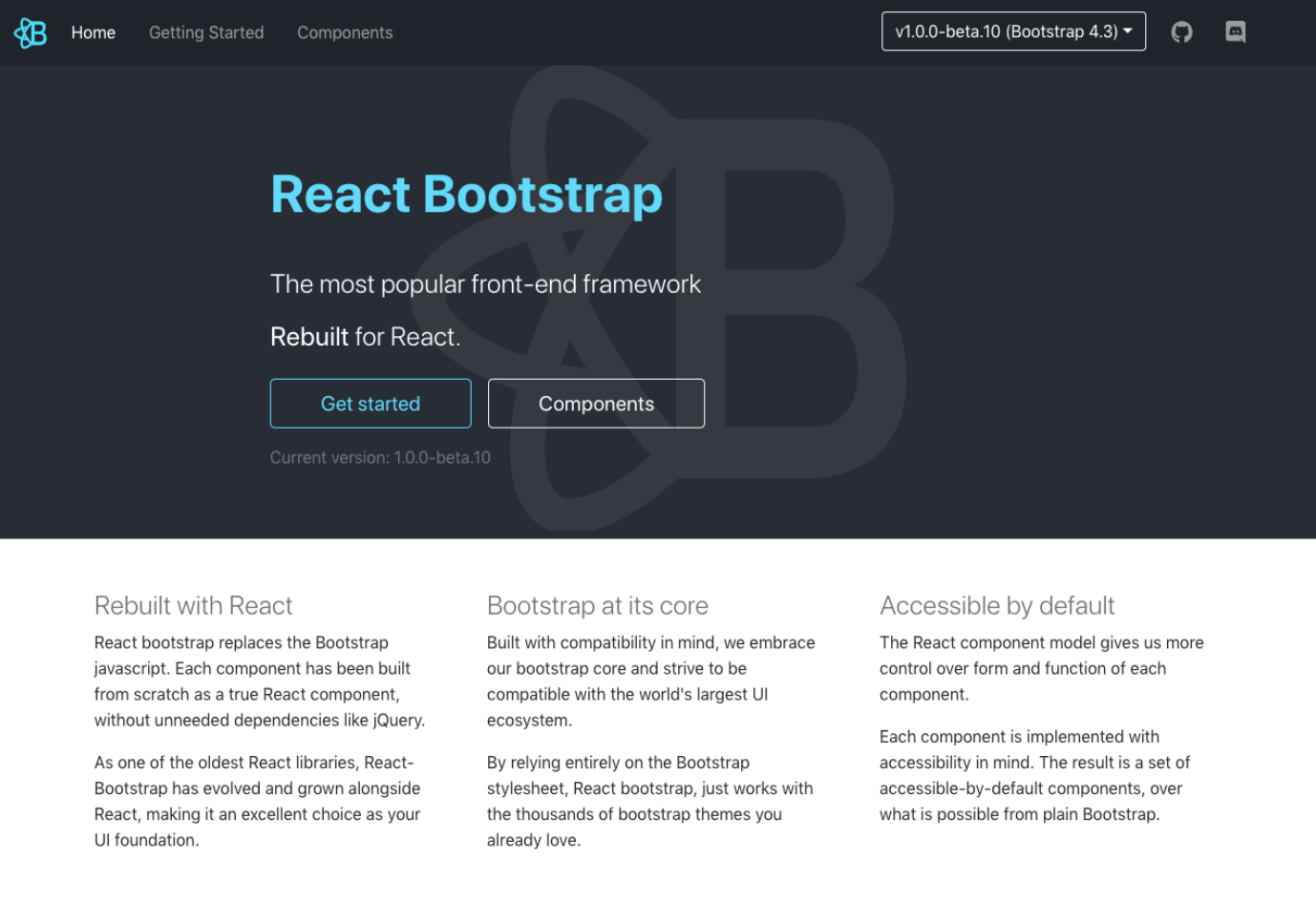Open the GitHub repository icon

click(1181, 32)
